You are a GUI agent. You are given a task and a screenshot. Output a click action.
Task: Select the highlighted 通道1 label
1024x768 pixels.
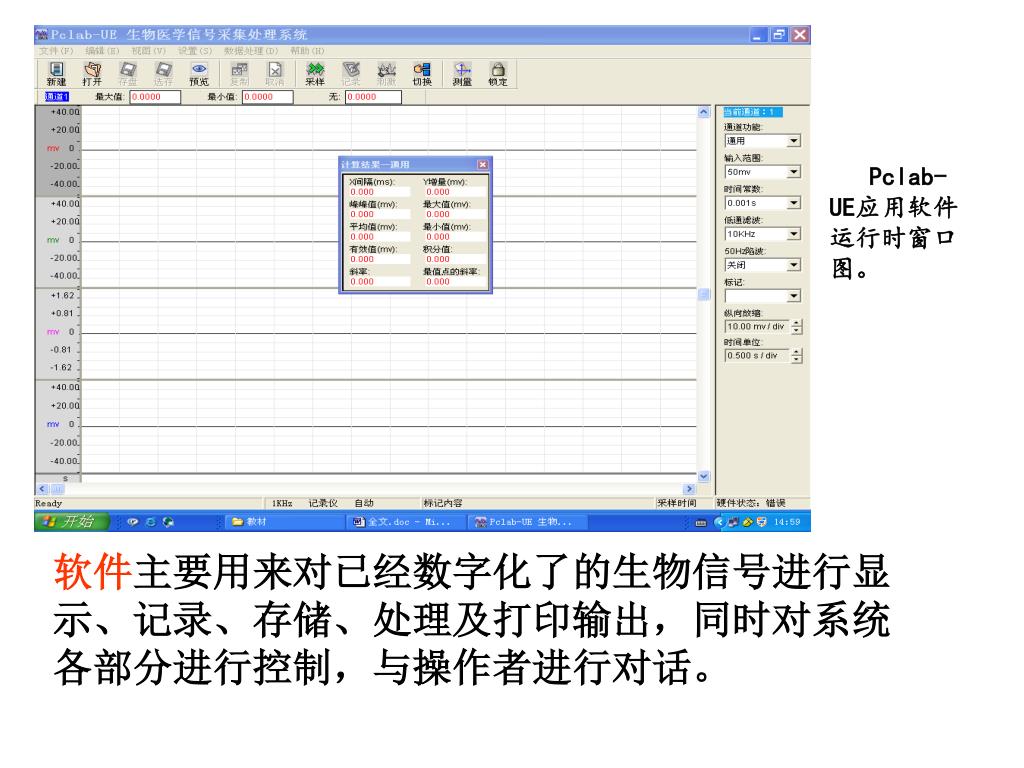pyautogui.click(x=57, y=97)
